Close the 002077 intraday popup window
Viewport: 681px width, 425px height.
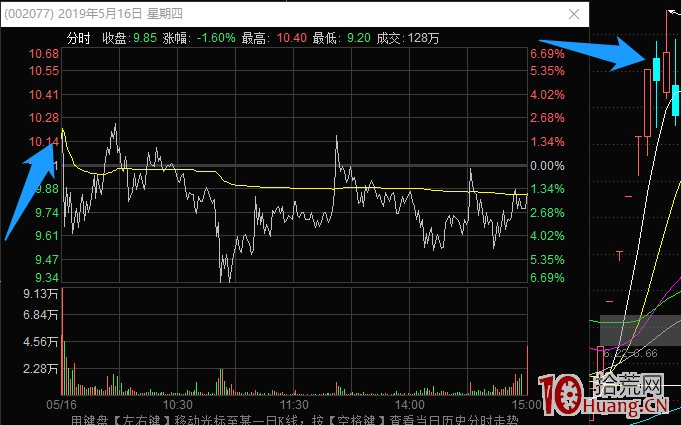point(574,14)
